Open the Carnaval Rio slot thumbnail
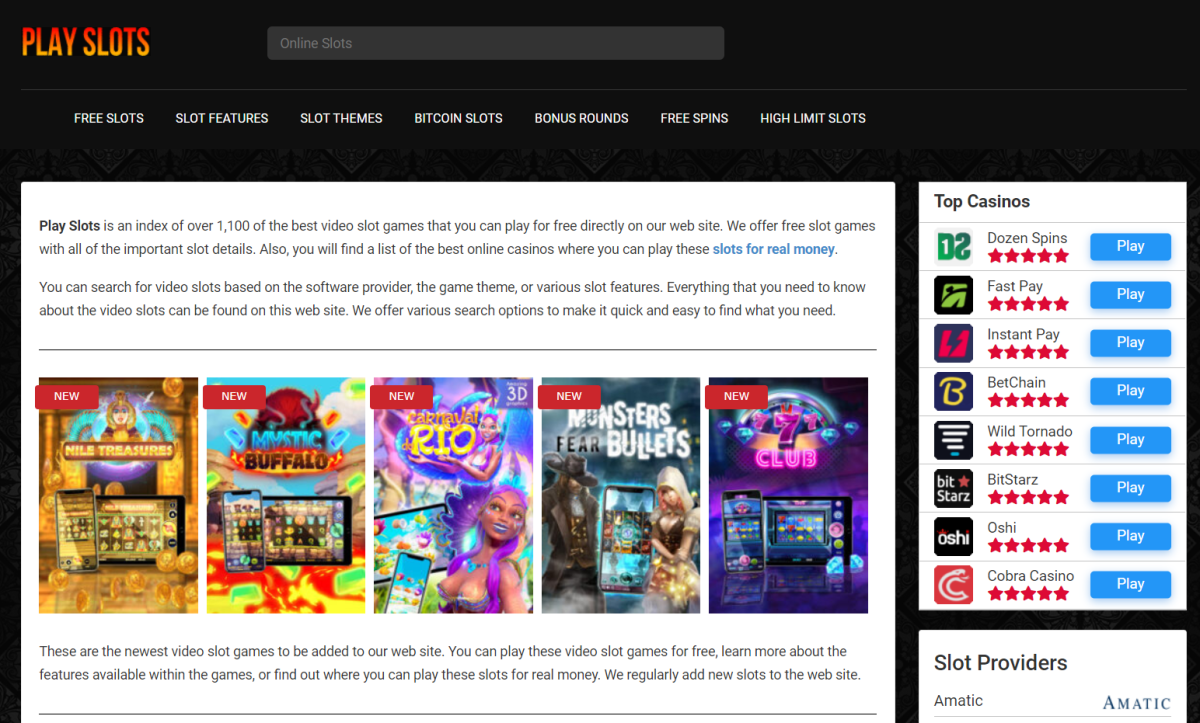The width and height of the screenshot is (1200, 723). (454, 495)
